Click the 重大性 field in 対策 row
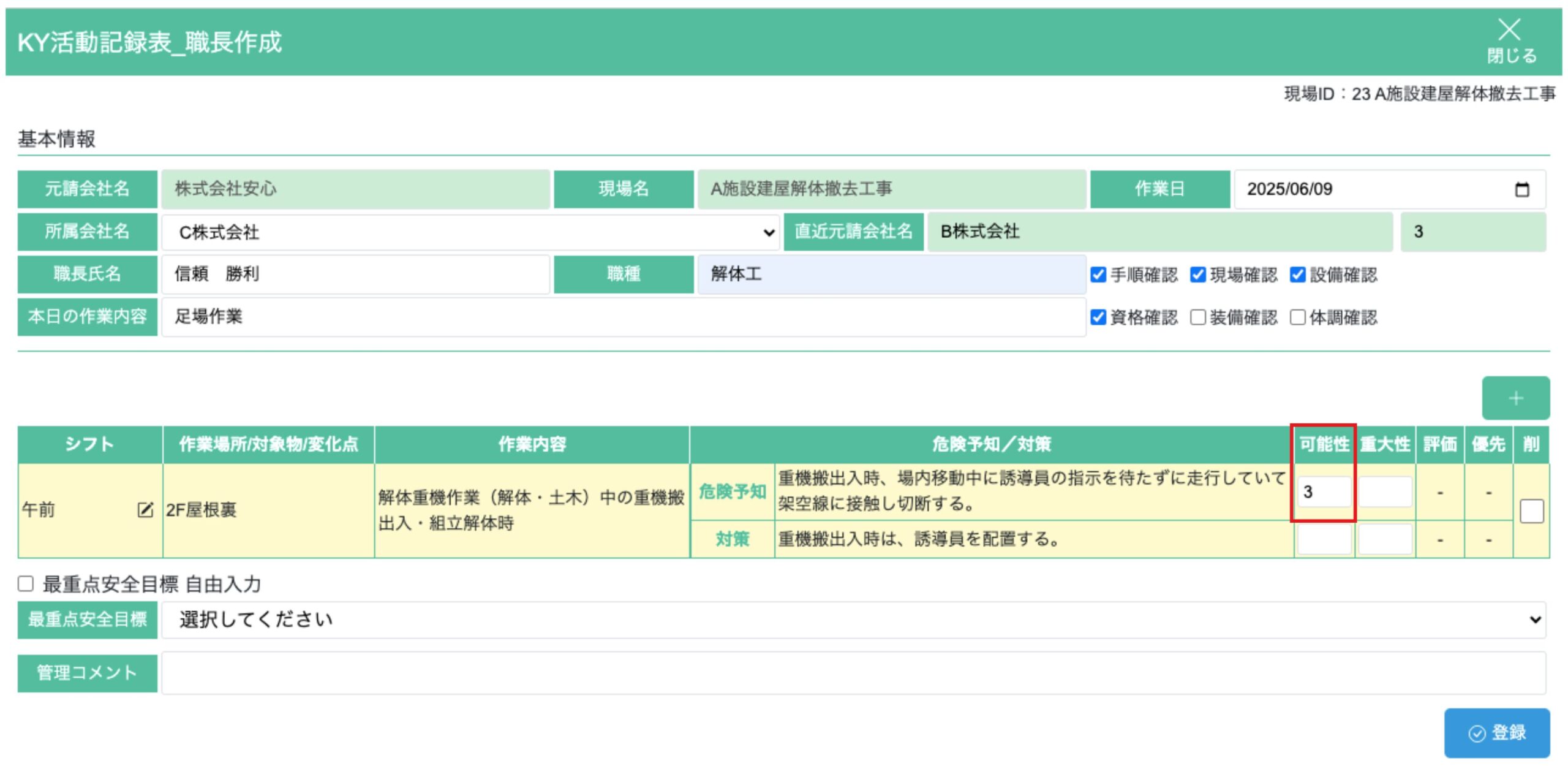 tap(1385, 539)
